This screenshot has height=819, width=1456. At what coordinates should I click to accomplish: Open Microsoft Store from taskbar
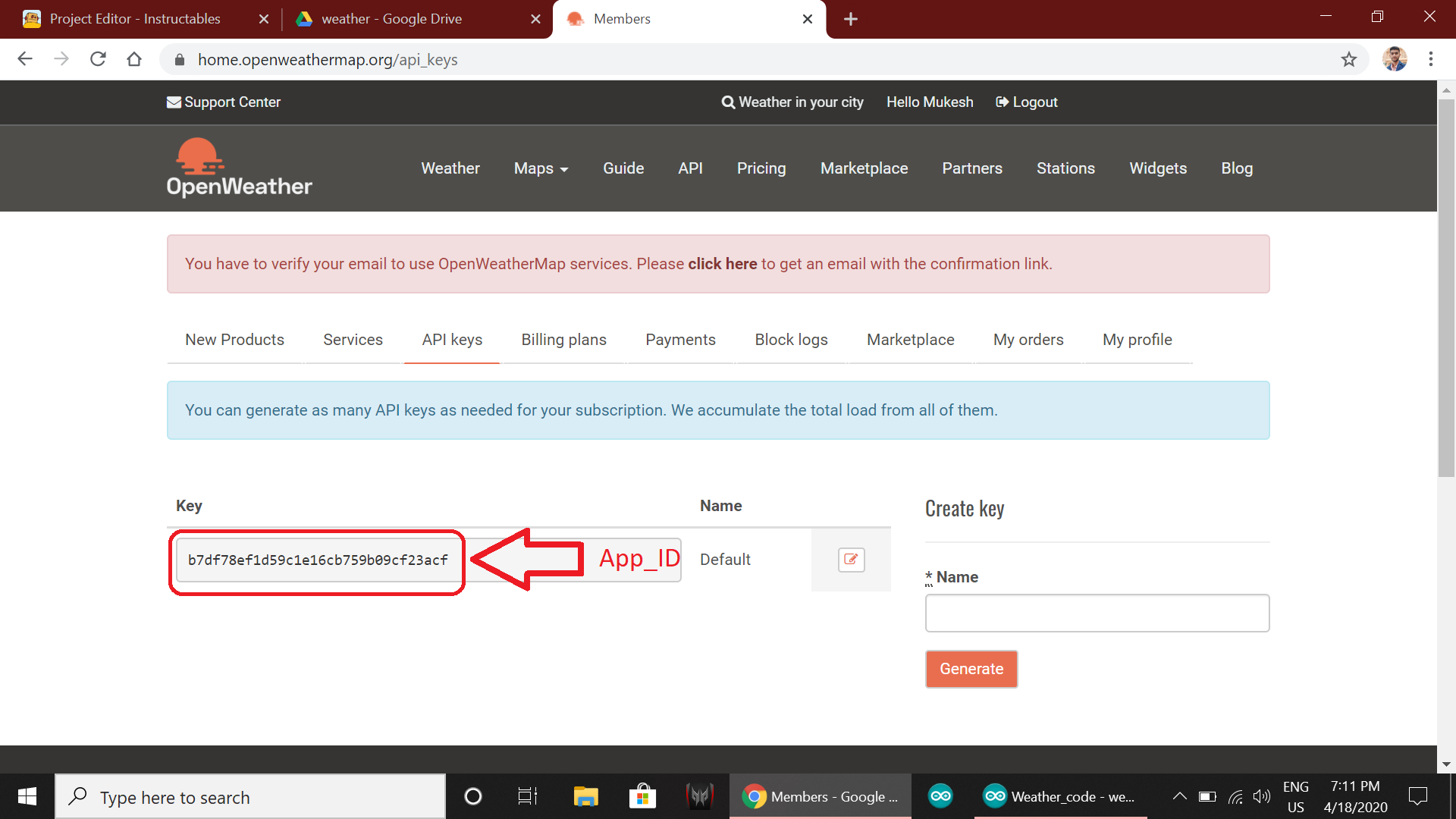[642, 796]
